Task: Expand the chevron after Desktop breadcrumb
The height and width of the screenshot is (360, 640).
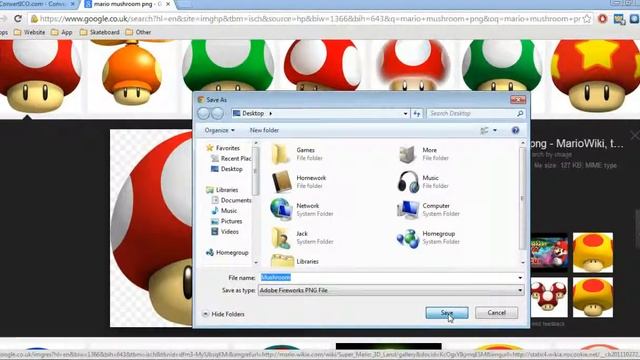Action: [270, 113]
